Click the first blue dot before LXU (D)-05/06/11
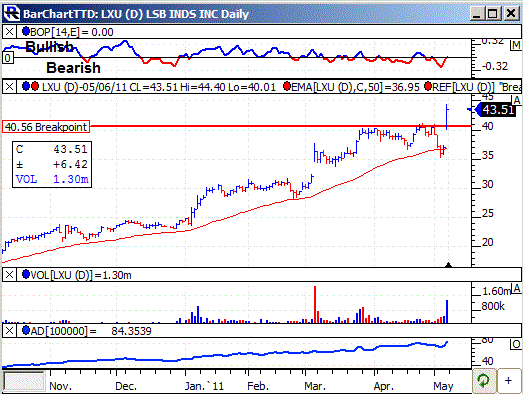Screen dimensions: 523x394 pyautogui.click(x=26, y=87)
